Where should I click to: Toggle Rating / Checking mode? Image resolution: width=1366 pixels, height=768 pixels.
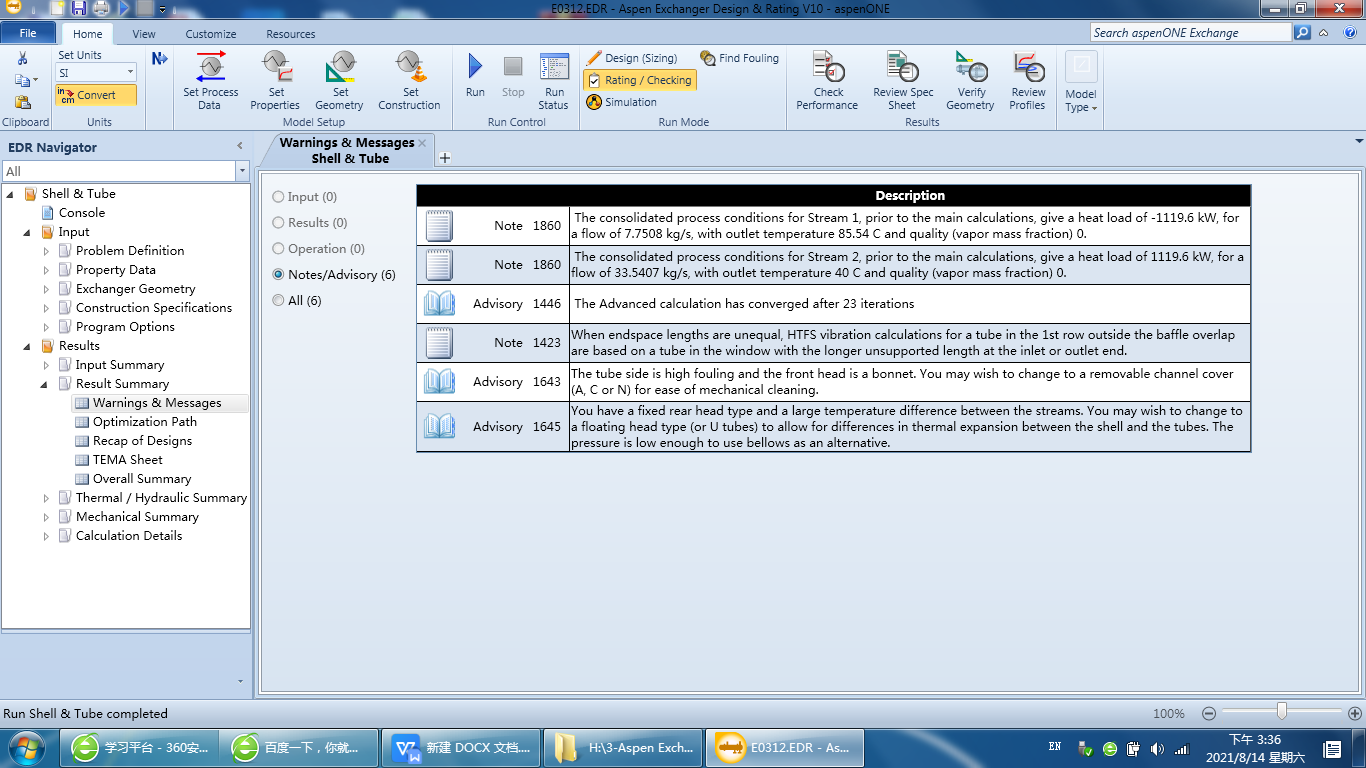point(640,80)
